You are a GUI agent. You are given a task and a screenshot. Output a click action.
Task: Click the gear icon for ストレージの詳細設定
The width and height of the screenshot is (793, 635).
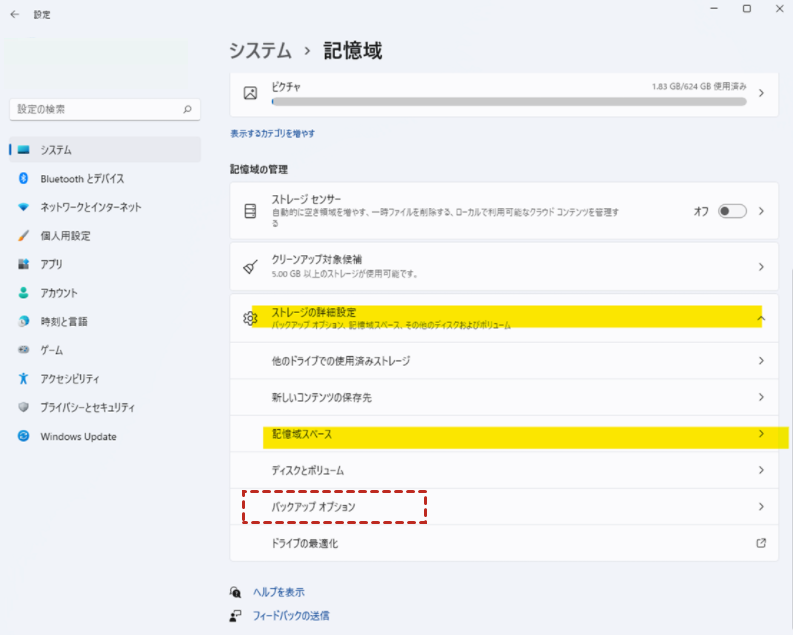point(250,318)
